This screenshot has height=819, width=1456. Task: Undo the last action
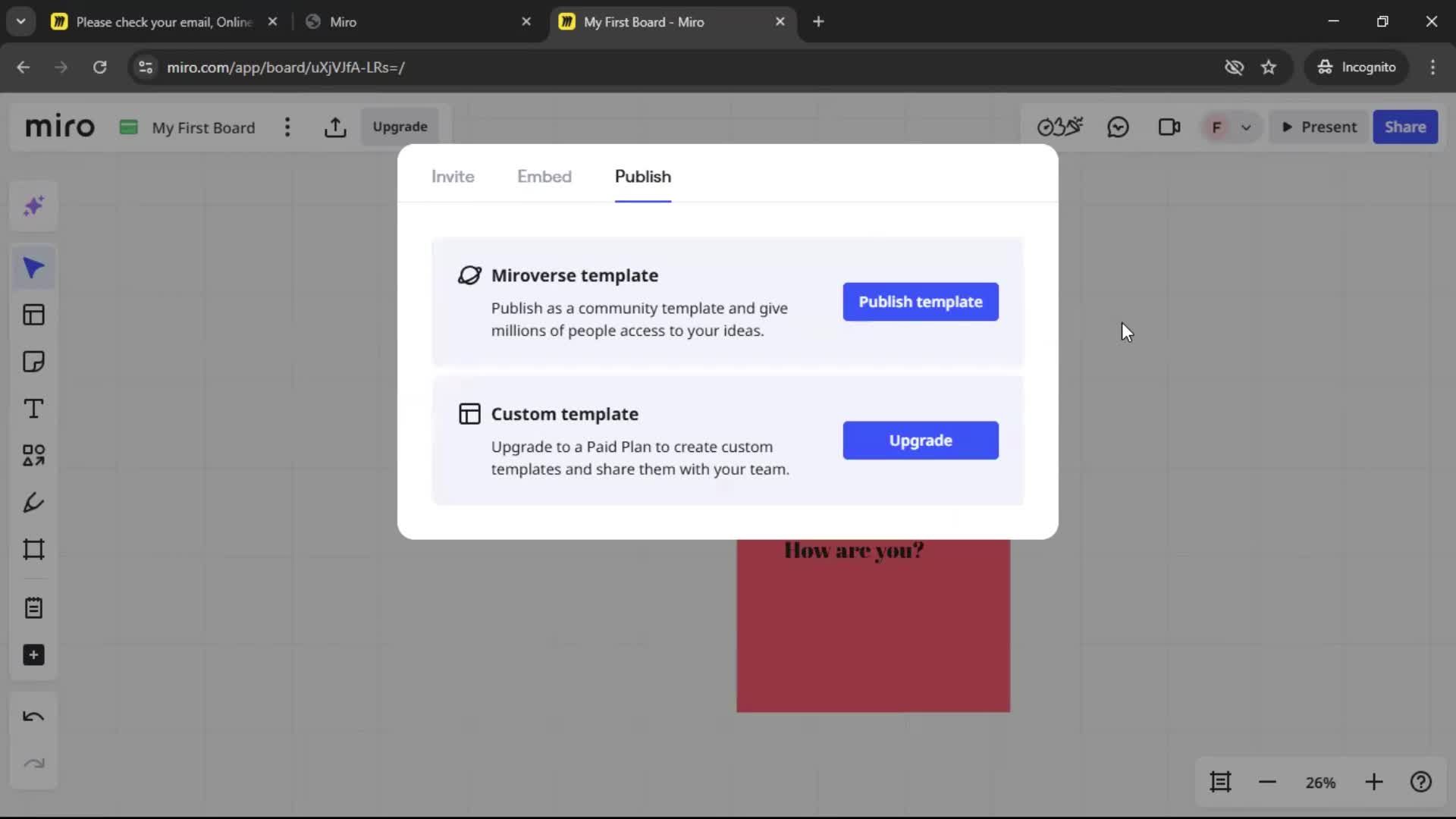[33, 717]
